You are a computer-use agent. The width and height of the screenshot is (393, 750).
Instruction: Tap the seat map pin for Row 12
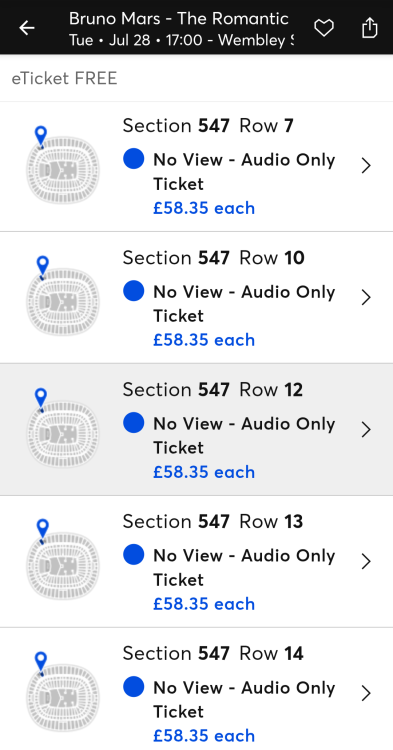41,399
